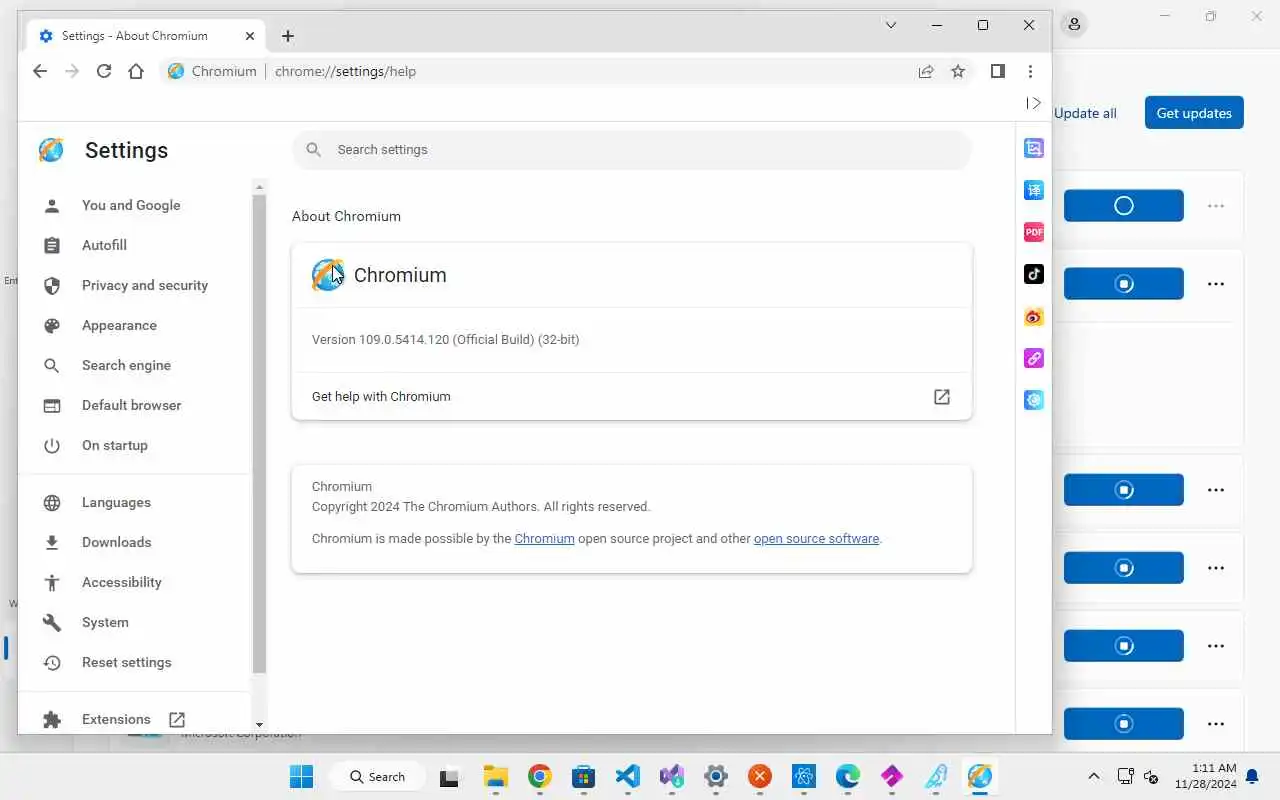
Task: Click the settings menu scrollbar up arrow
Action: (260, 187)
